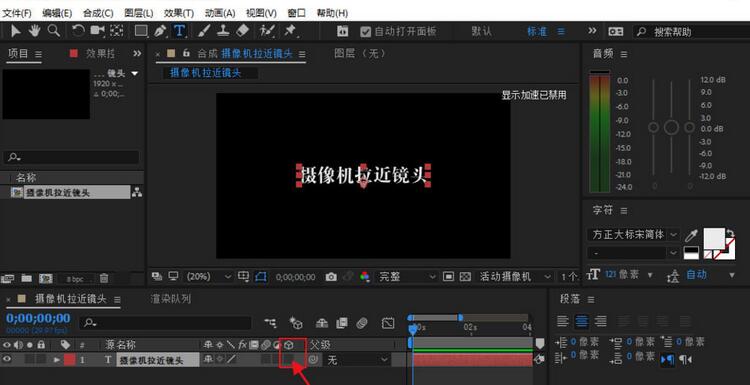Open font style dropdown below font name
This screenshot has width=750, height=385.
[x=633, y=252]
